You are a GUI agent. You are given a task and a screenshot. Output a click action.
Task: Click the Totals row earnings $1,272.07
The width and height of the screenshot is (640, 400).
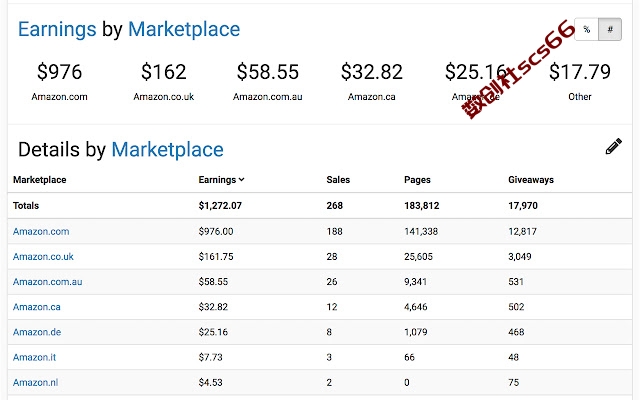(220, 206)
